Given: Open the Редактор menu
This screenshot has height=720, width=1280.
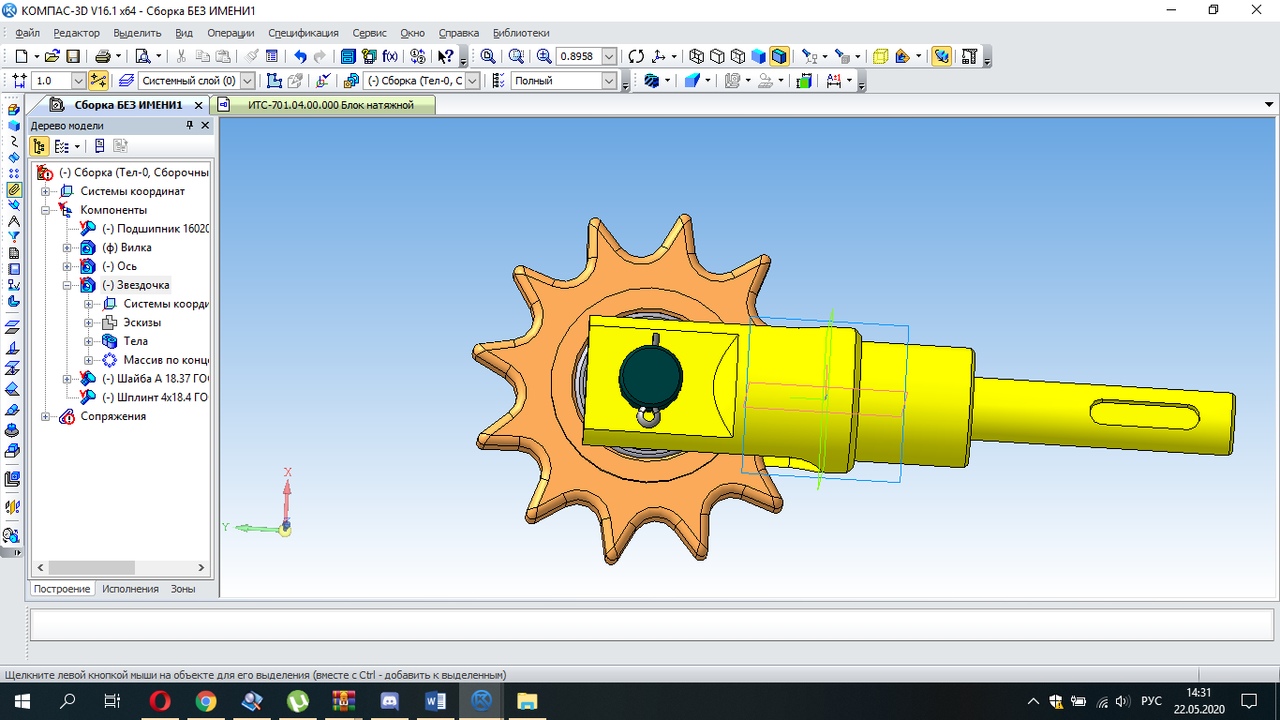Looking at the screenshot, I should pos(77,33).
